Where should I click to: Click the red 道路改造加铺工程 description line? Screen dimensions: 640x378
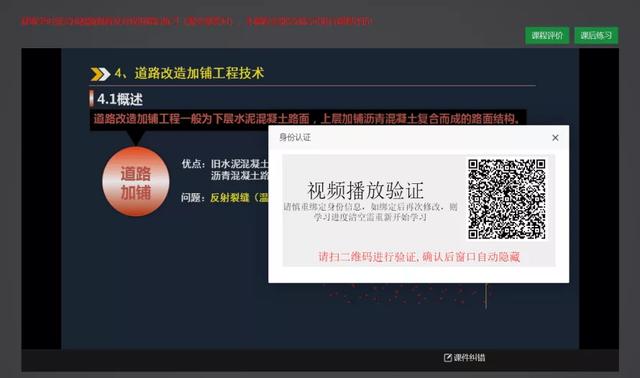click(307, 119)
